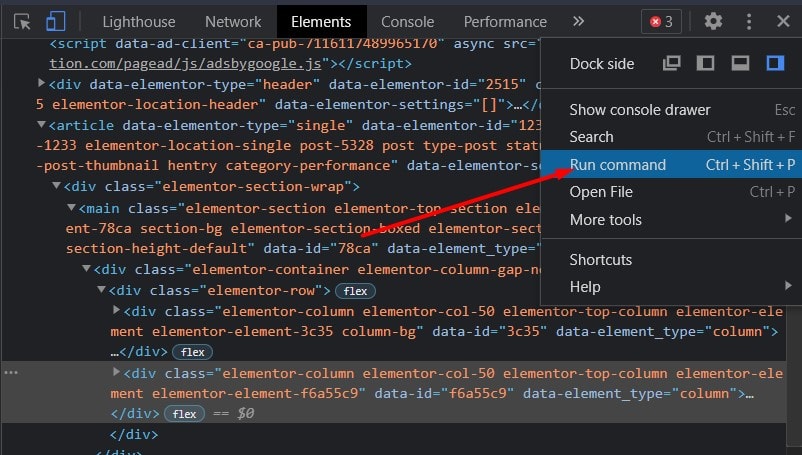Expand the elementor-element-f6a55c9 column div
The height and width of the screenshot is (455, 802).
pos(117,372)
